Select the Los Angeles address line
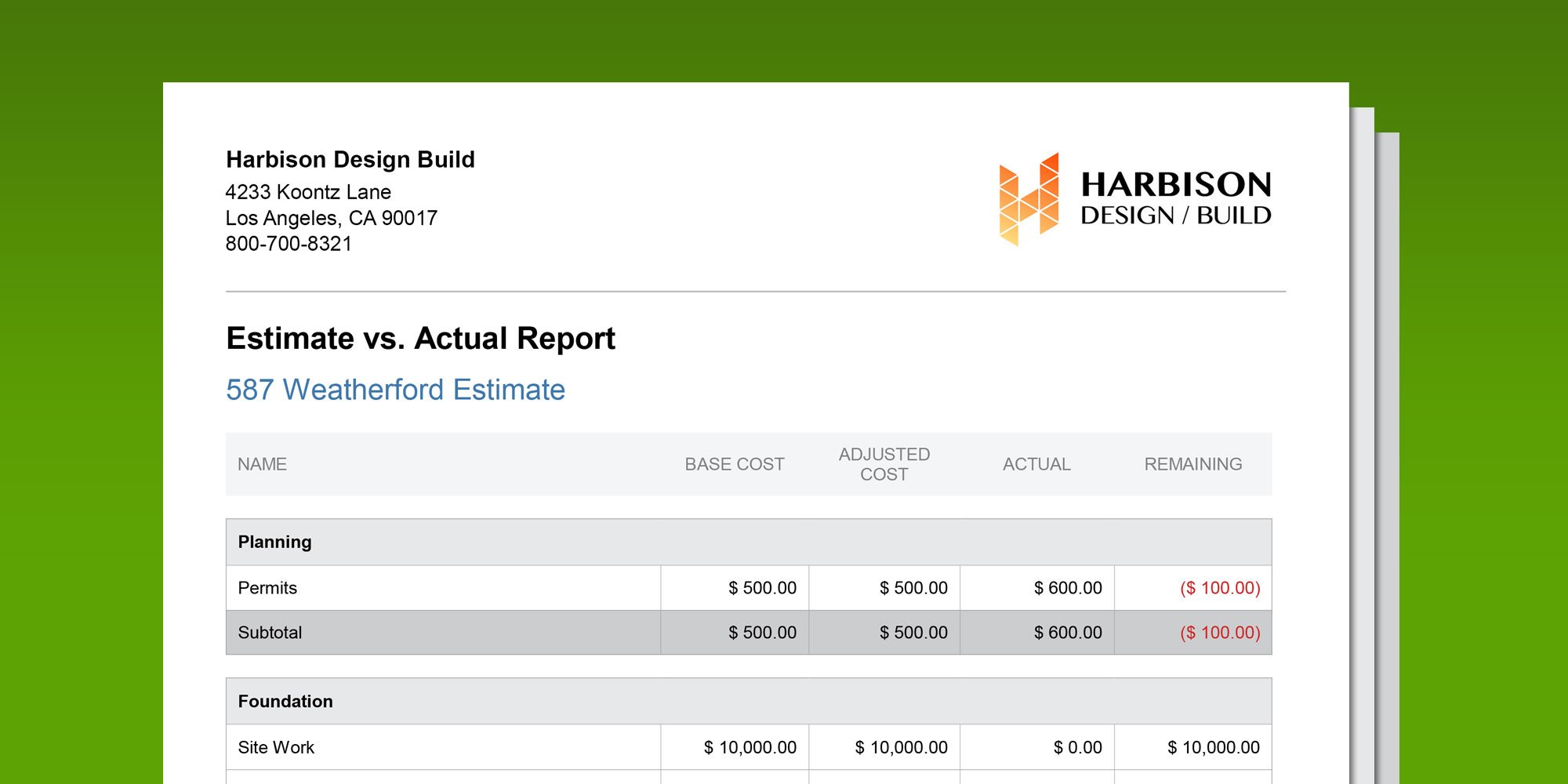 pos(332,218)
